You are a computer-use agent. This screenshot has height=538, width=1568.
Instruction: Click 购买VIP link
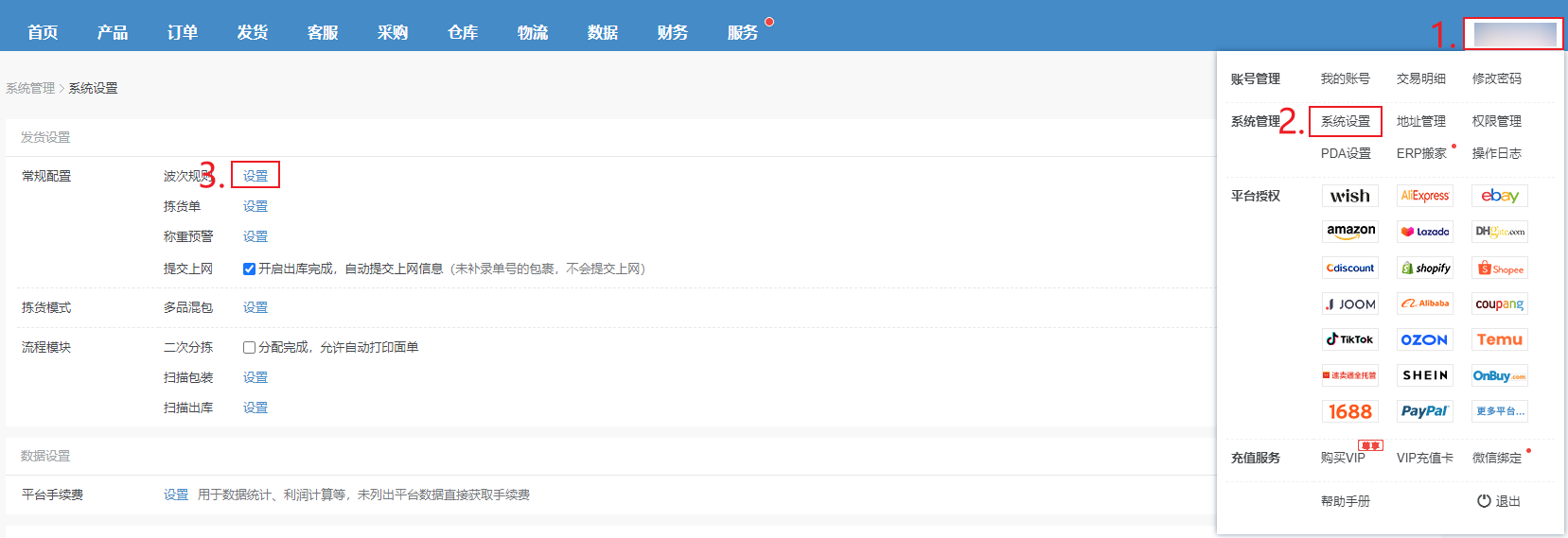[x=1343, y=458]
